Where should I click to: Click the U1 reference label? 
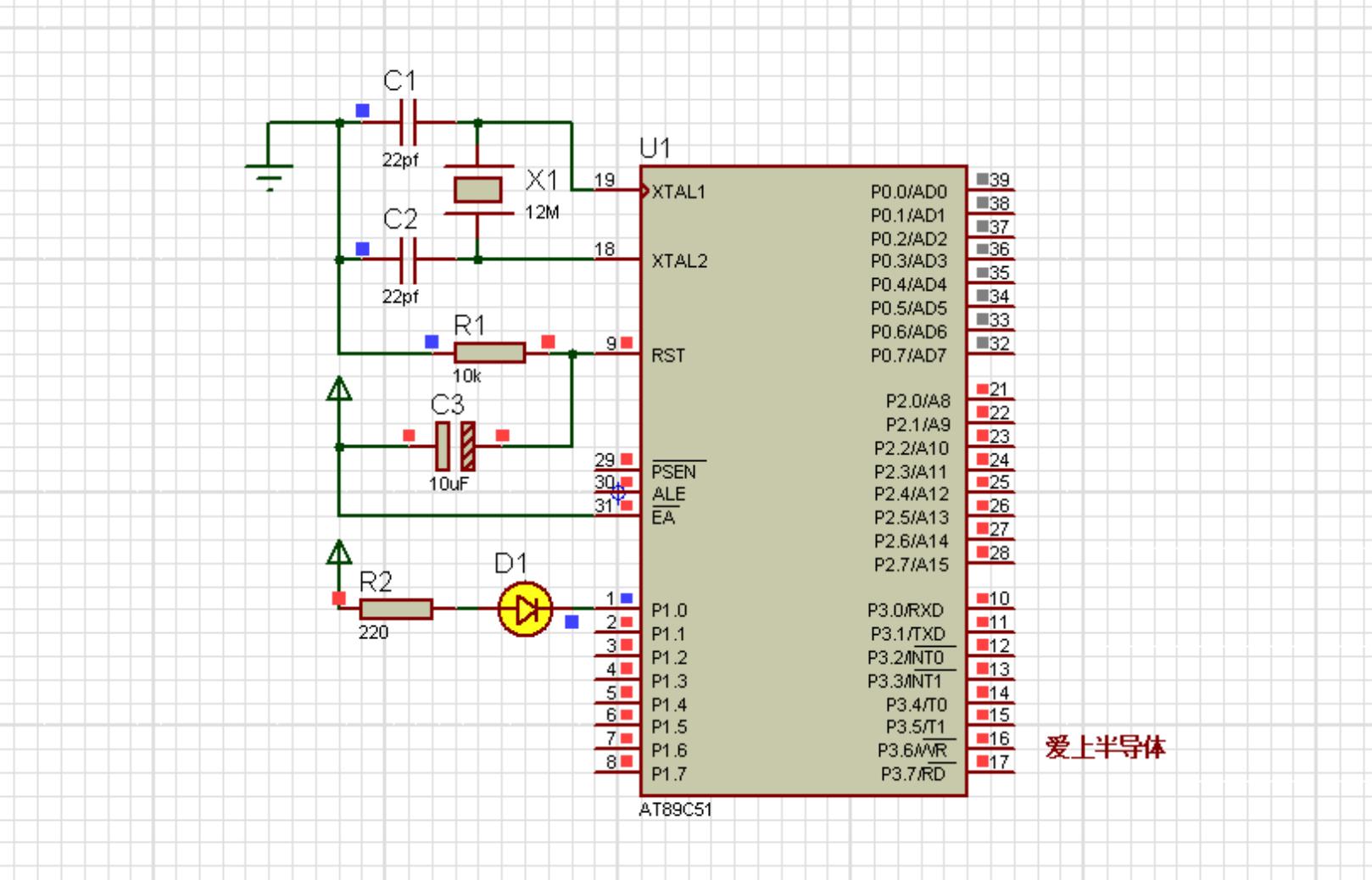click(x=655, y=149)
